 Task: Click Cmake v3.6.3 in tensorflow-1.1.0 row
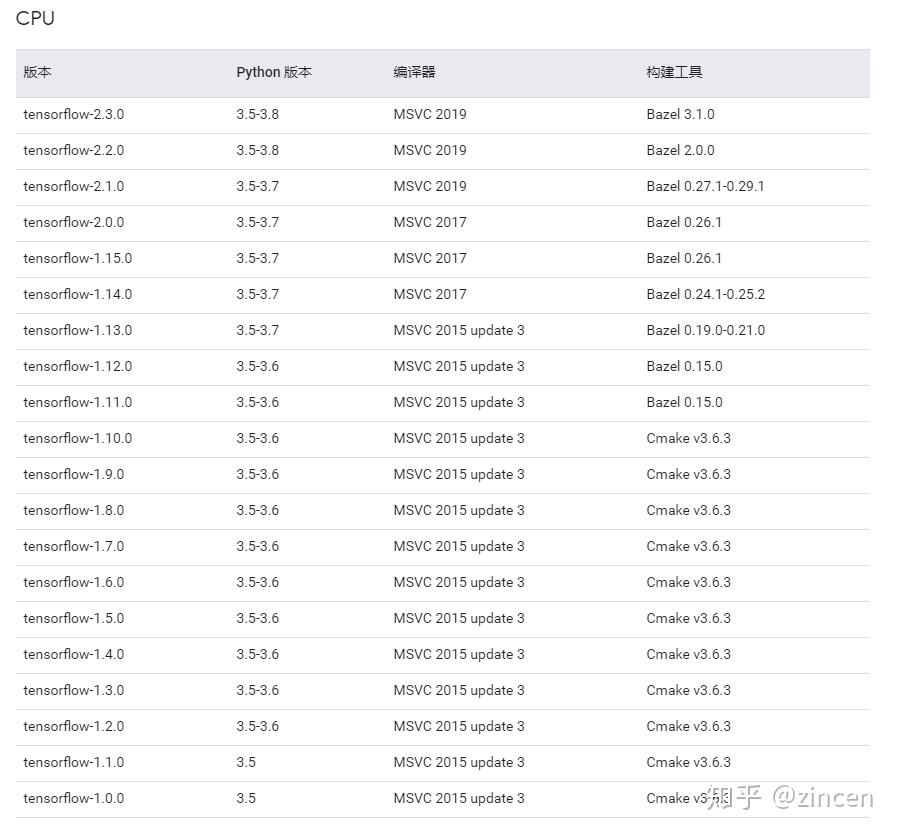(689, 763)
